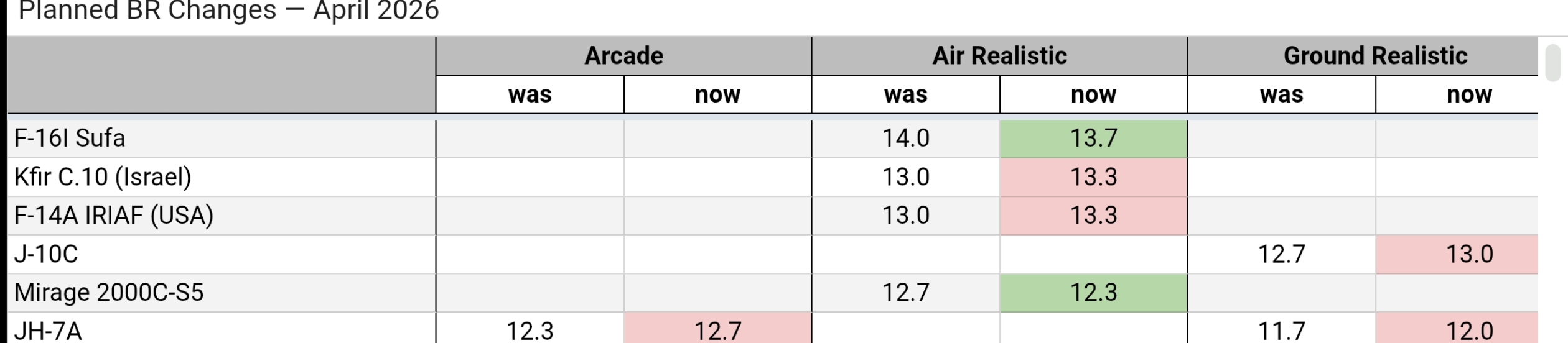Select Kfir C.10's red 13.3 cell
The height and width of the screenshot is (343, 1568).
1093,177
